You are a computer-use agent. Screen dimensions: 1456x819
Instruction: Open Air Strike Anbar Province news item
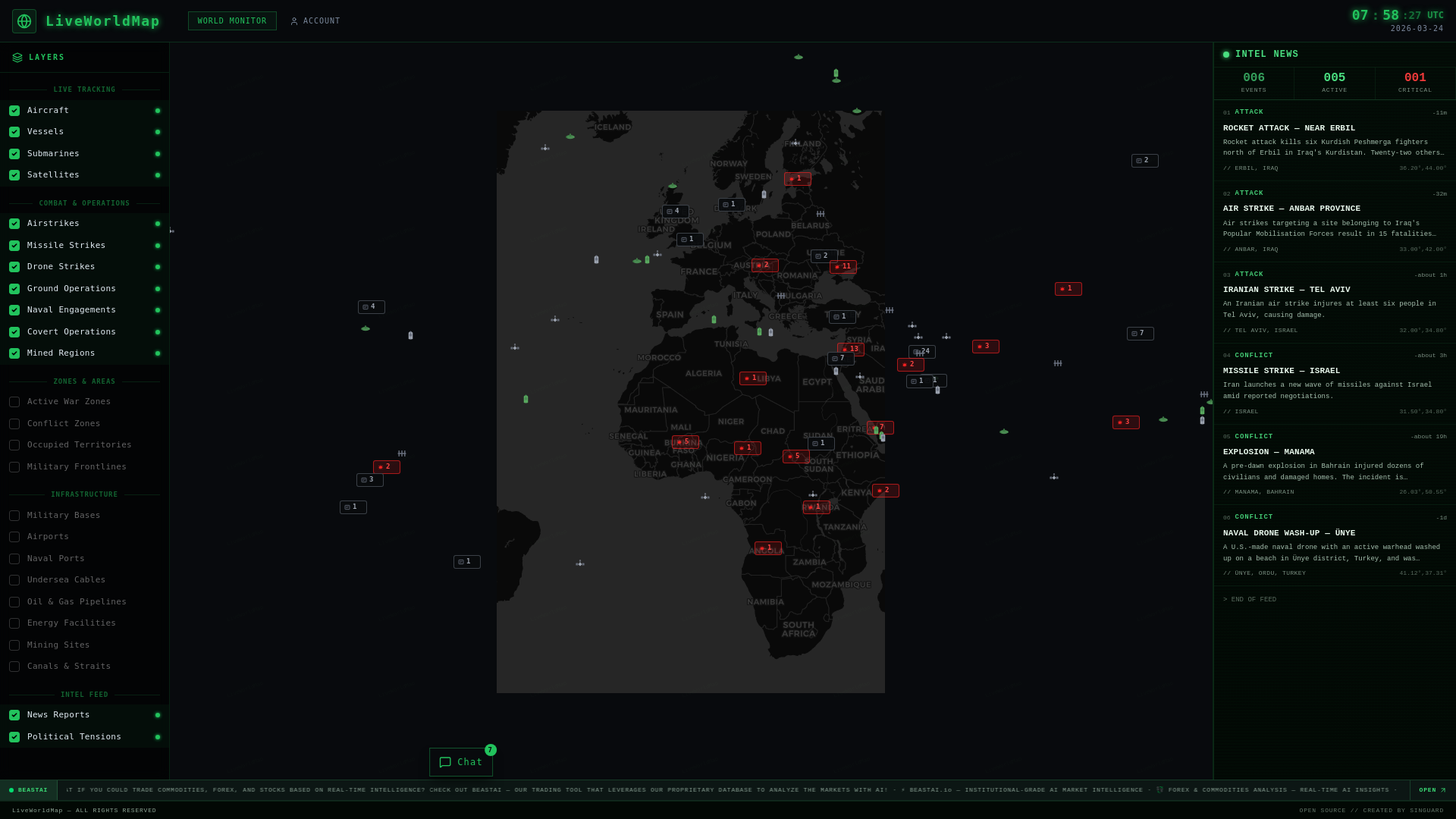(x=1335, y=221)
